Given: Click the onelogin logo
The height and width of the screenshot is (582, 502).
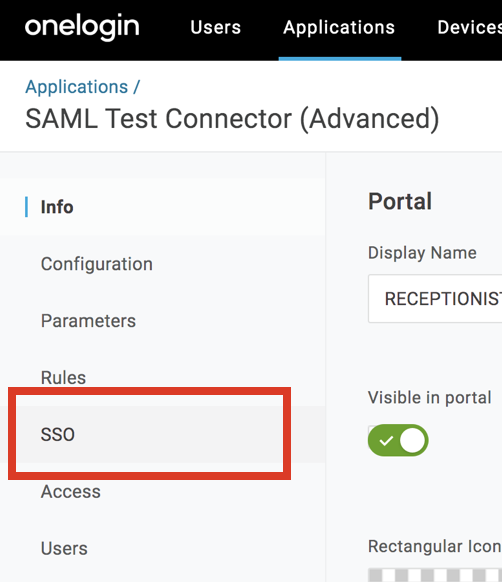Looking at the screenshot, I should (82, 27).
